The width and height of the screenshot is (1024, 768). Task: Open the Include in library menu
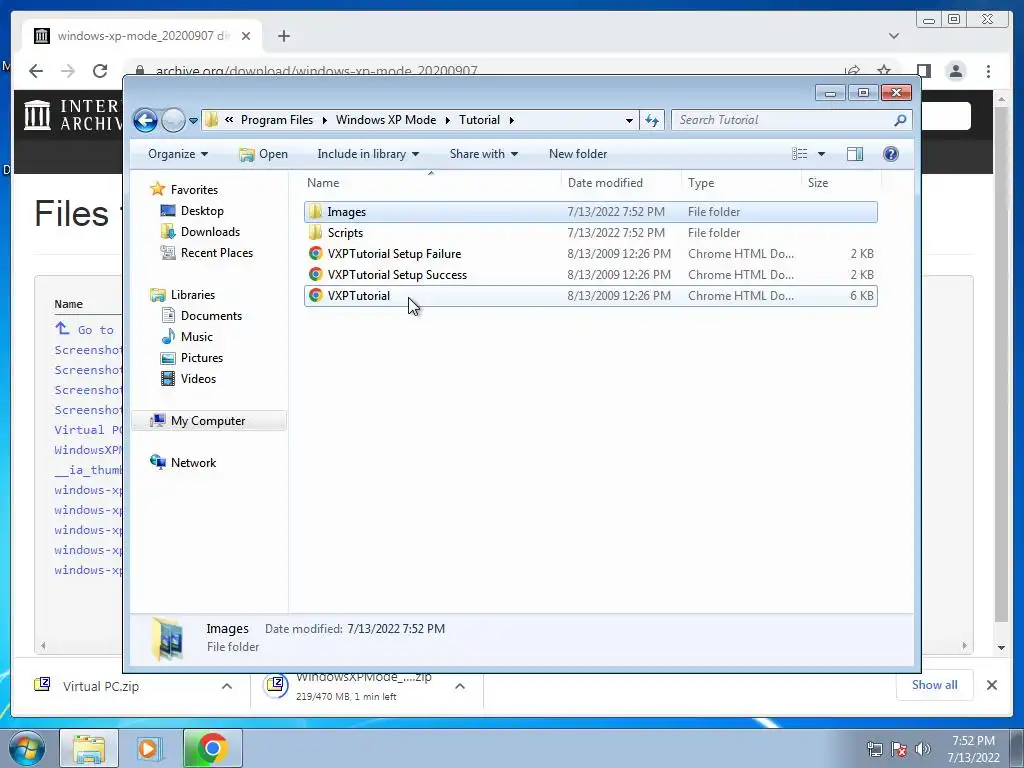click(368, 154)
